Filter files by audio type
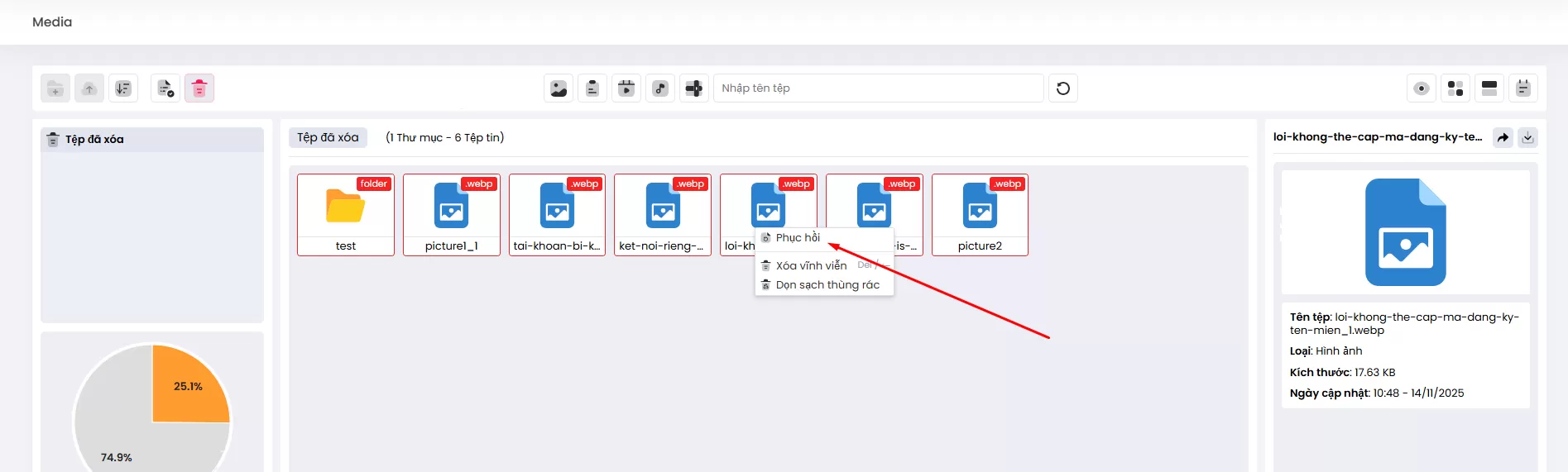 tap(660, 88)
